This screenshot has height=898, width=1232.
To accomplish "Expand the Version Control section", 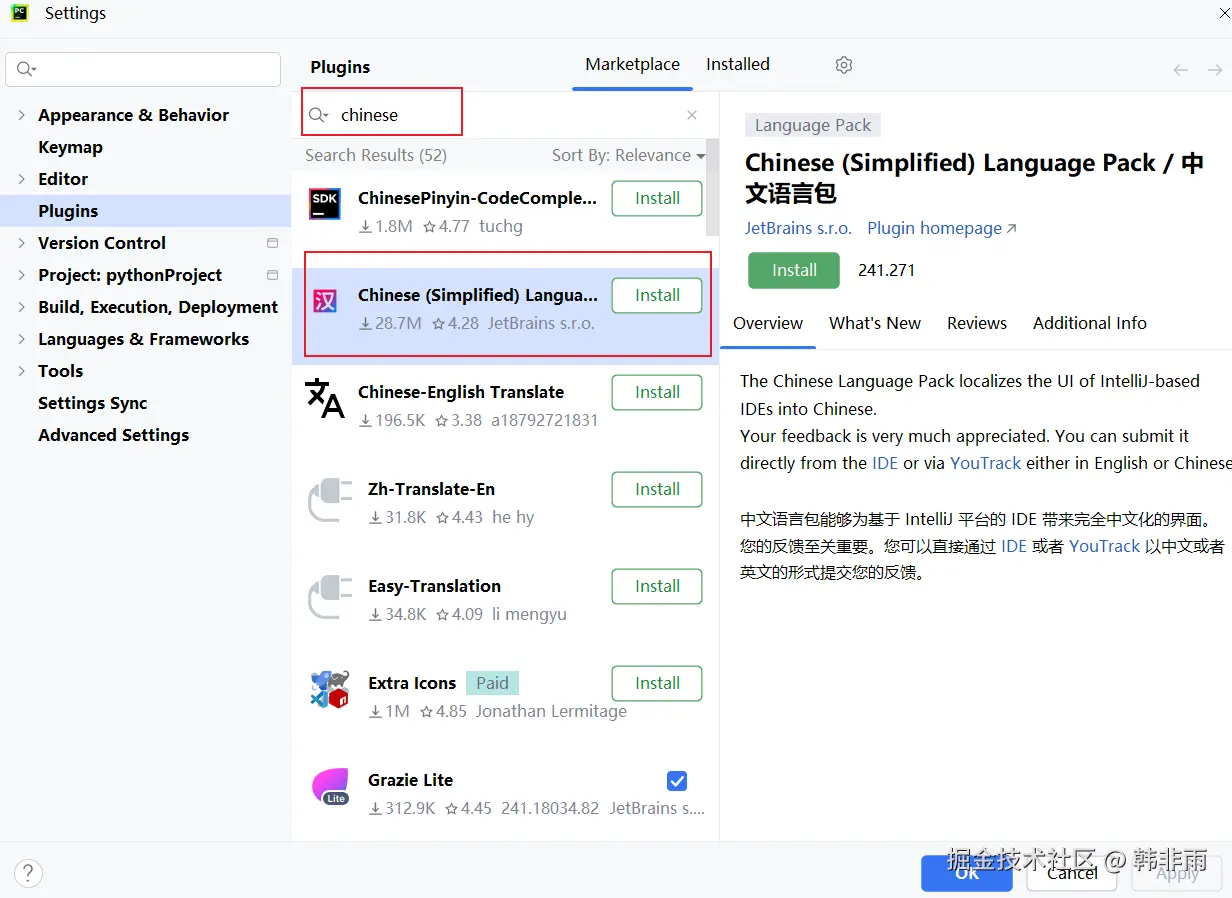I will click(x=22, y=243).
